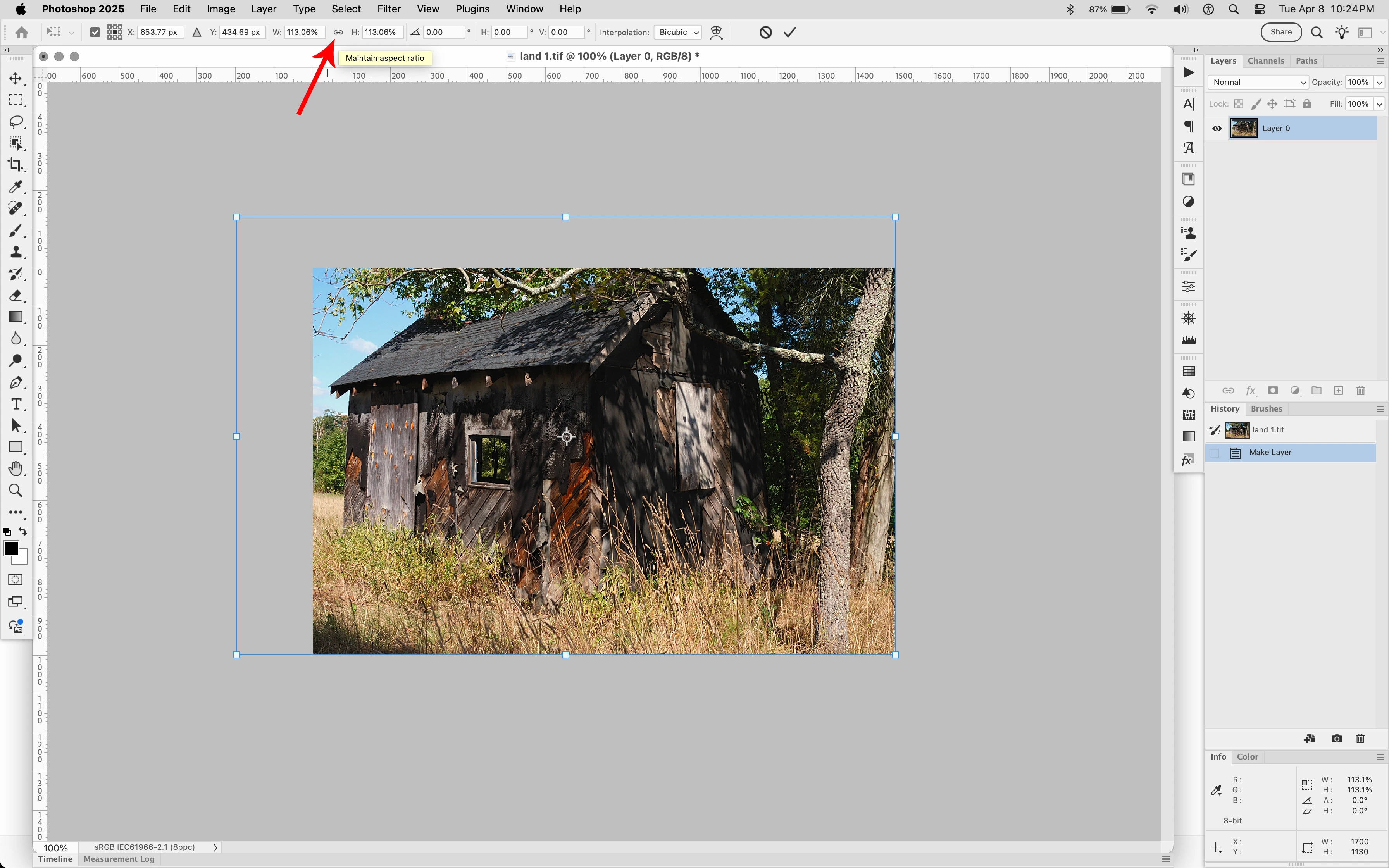Select the Lasso tool

tap(16, 122)
